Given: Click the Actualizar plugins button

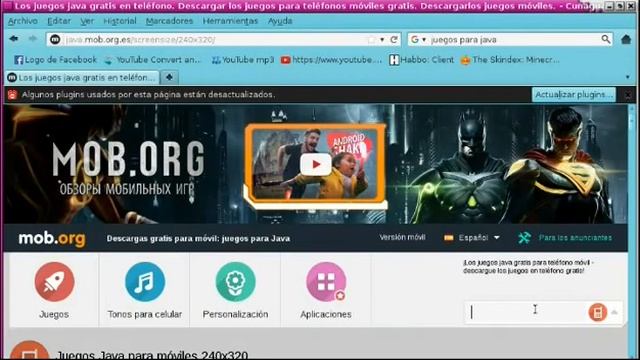Looking at the screenshot, I should click(x=574, y=95).
